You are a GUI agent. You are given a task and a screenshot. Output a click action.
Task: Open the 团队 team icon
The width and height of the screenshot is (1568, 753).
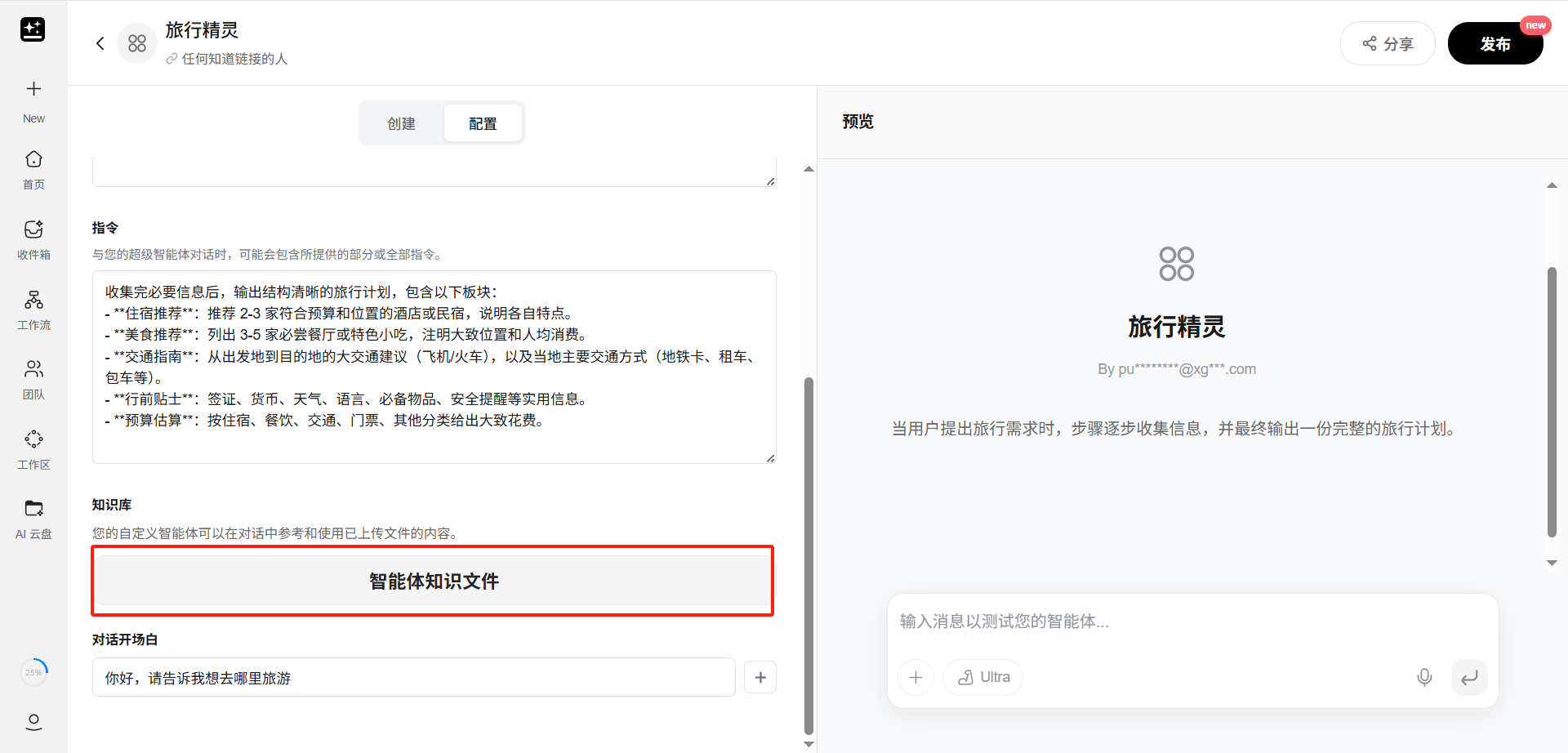point(33,369)
